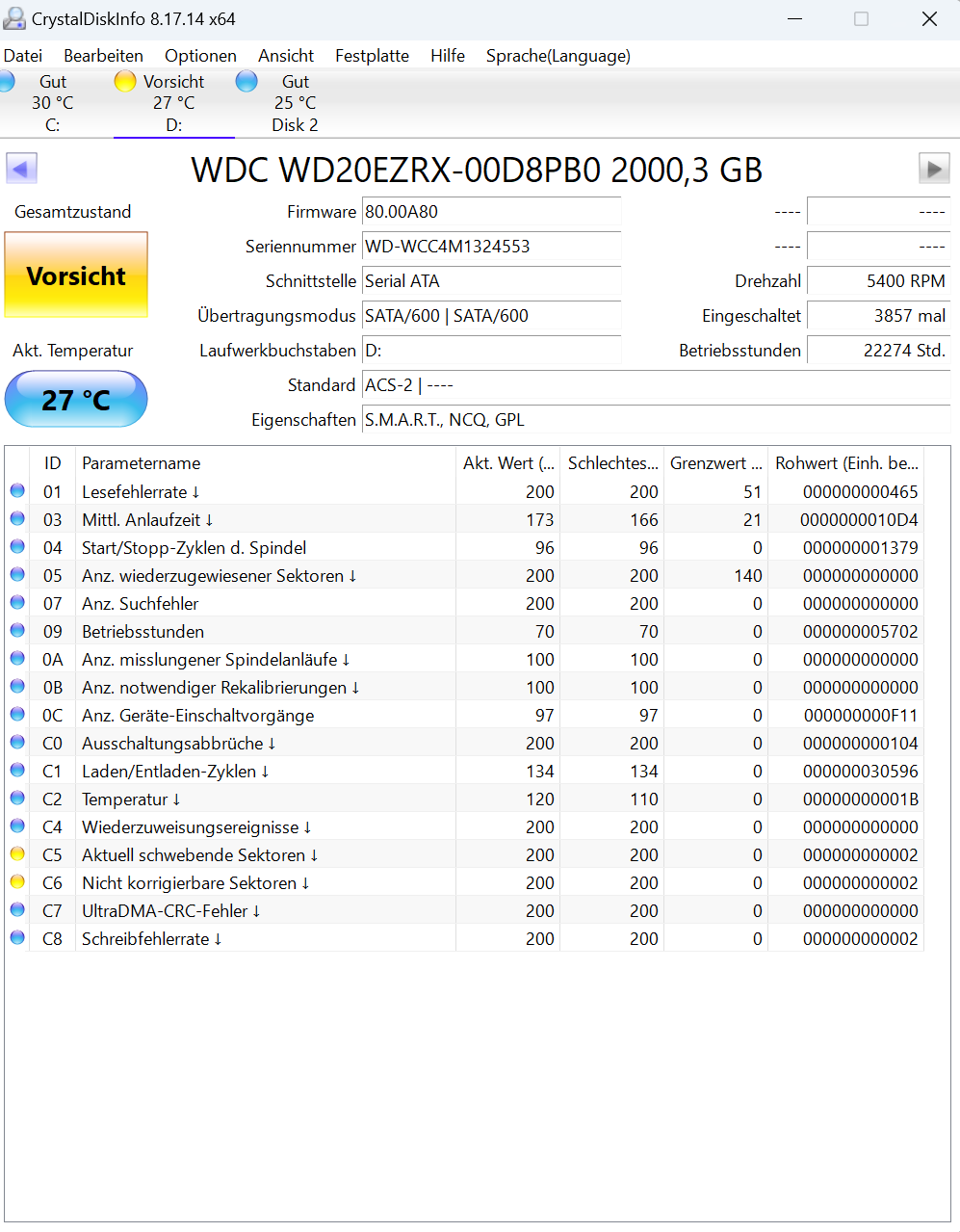
Task: Click the Eigenschaften field S.M.A.R.T., NCQ, GPL
Action: point(656,420)
